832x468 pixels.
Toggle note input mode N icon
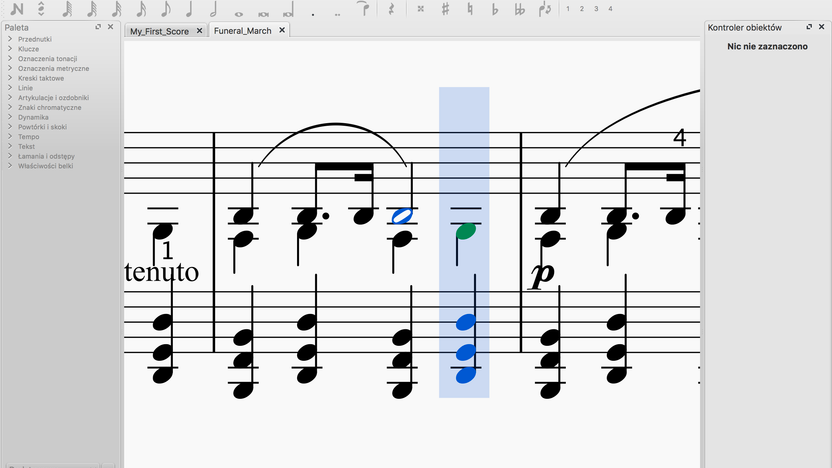pyautogui.click(x=17, y=8)
